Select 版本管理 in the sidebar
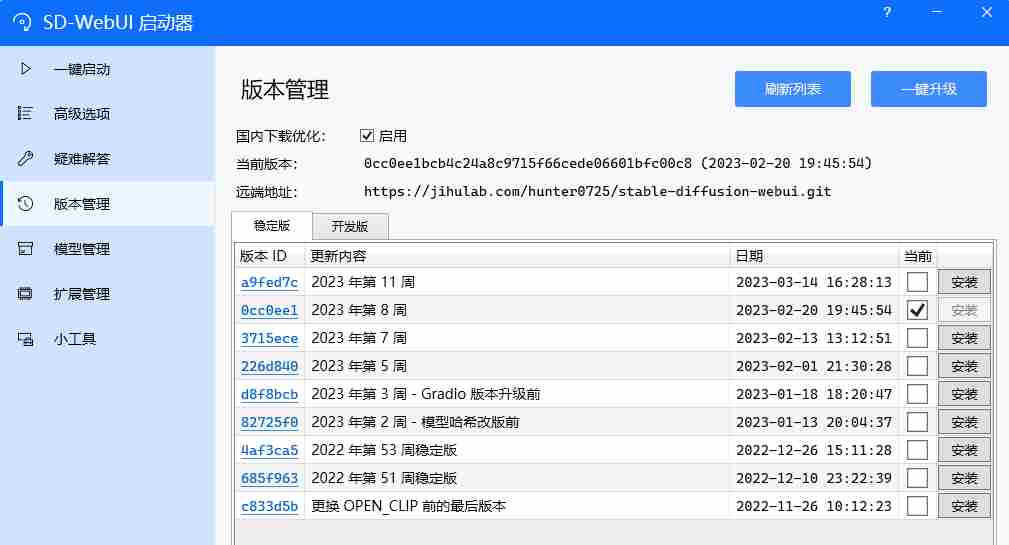Screen dimensions: 1009x545 [108, 203]
